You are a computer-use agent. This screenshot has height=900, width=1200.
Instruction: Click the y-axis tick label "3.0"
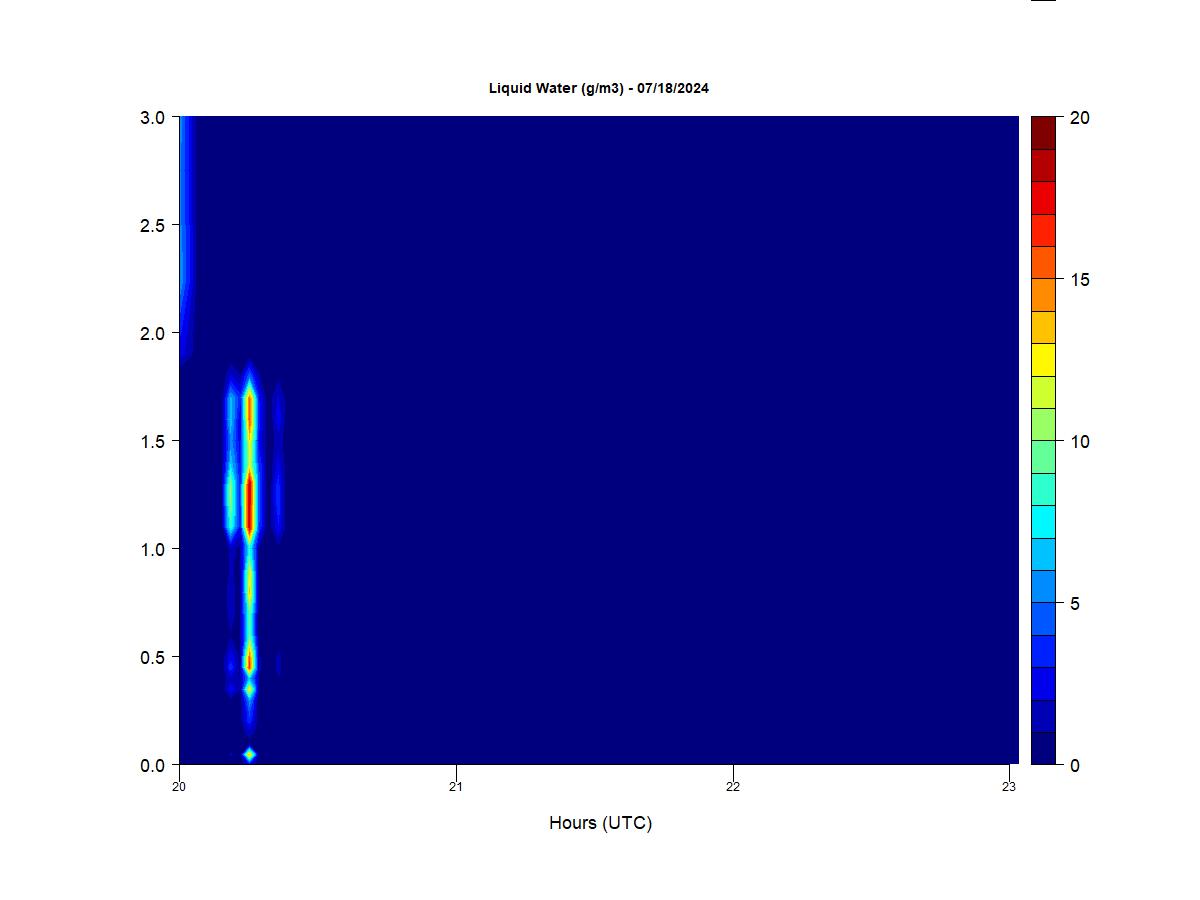(152, 117)
